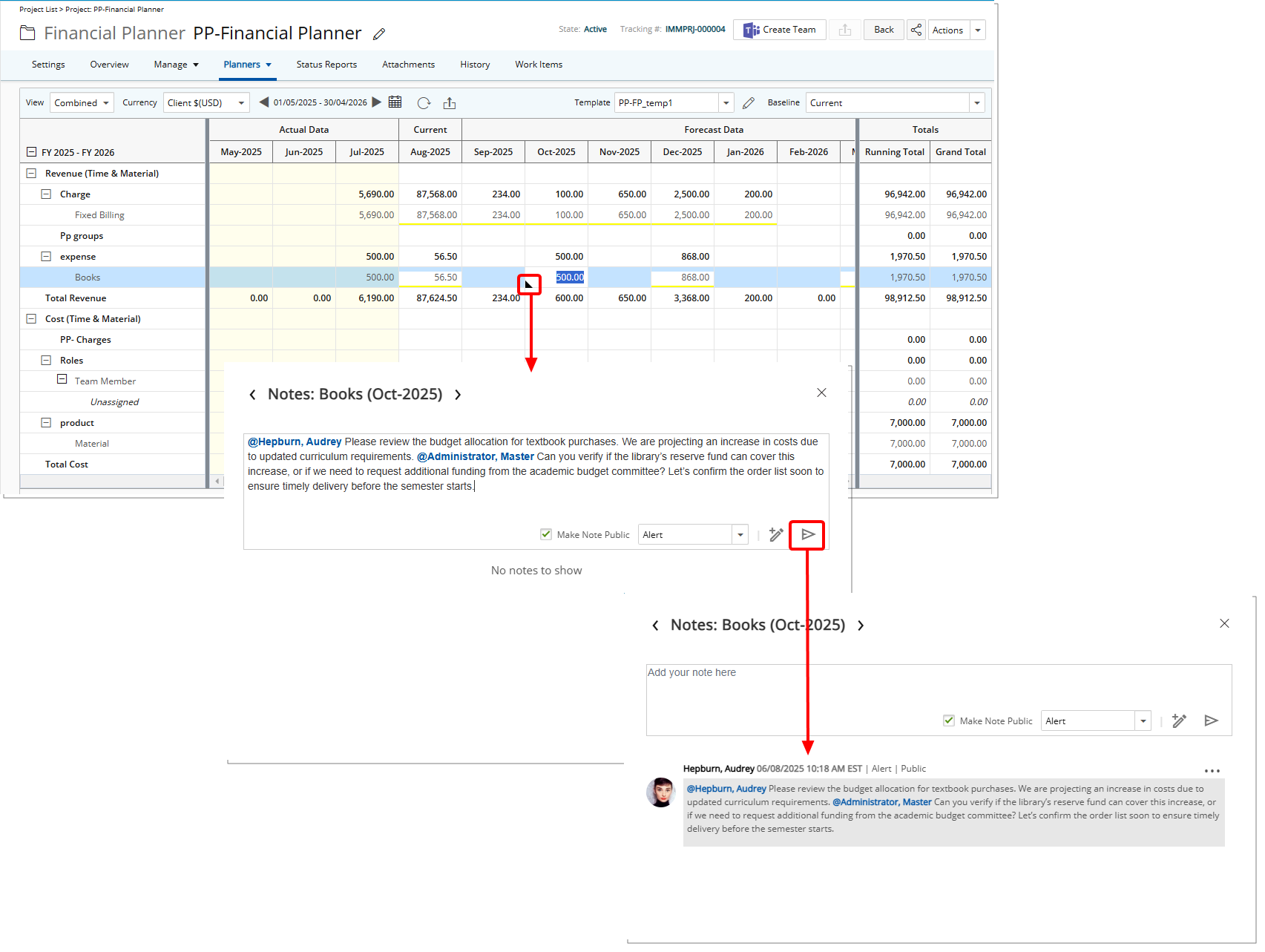Change the Alert note type dropdown
The image size is (1265, 952).
(x=740, y=534)
